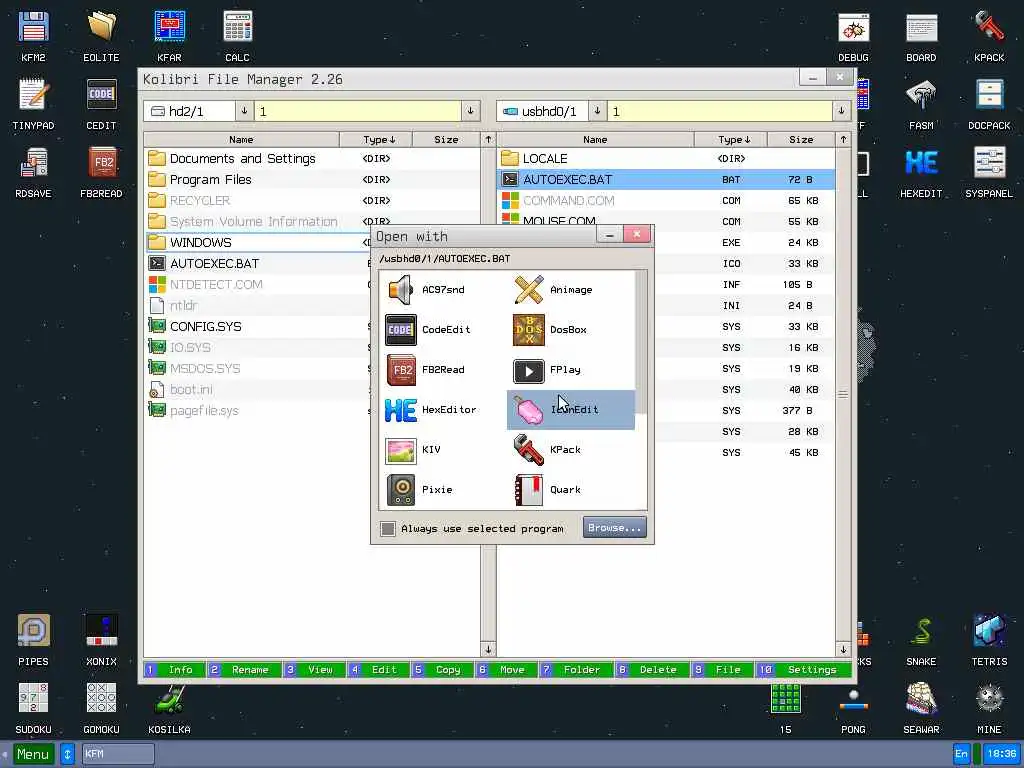Image resolution: width=1024 pixels, height=768 pixels.
Task: Select KPack in Open with dialog
Action: pos(571,449)
